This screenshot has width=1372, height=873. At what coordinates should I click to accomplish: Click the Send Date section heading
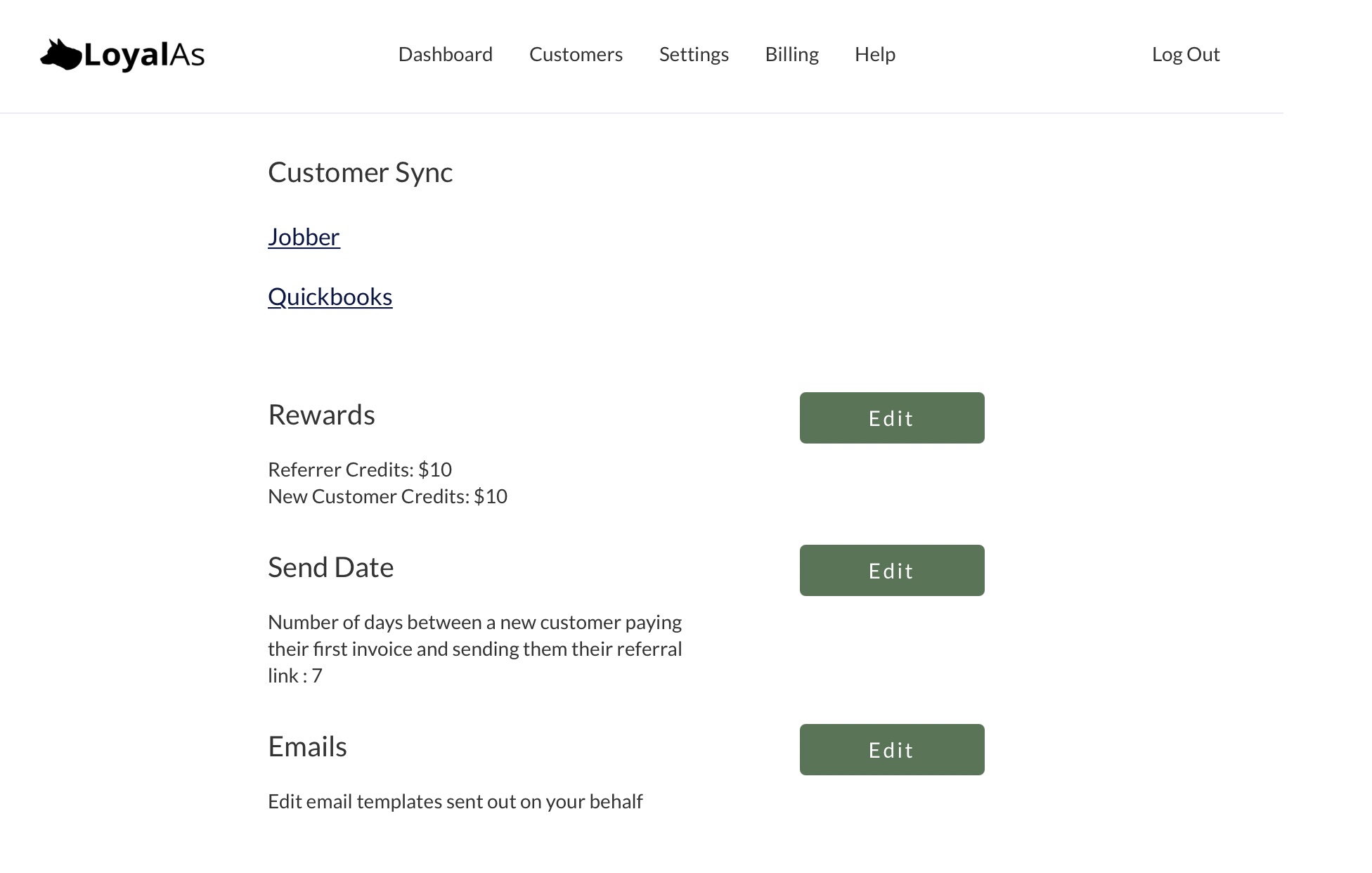coord(330,567)
